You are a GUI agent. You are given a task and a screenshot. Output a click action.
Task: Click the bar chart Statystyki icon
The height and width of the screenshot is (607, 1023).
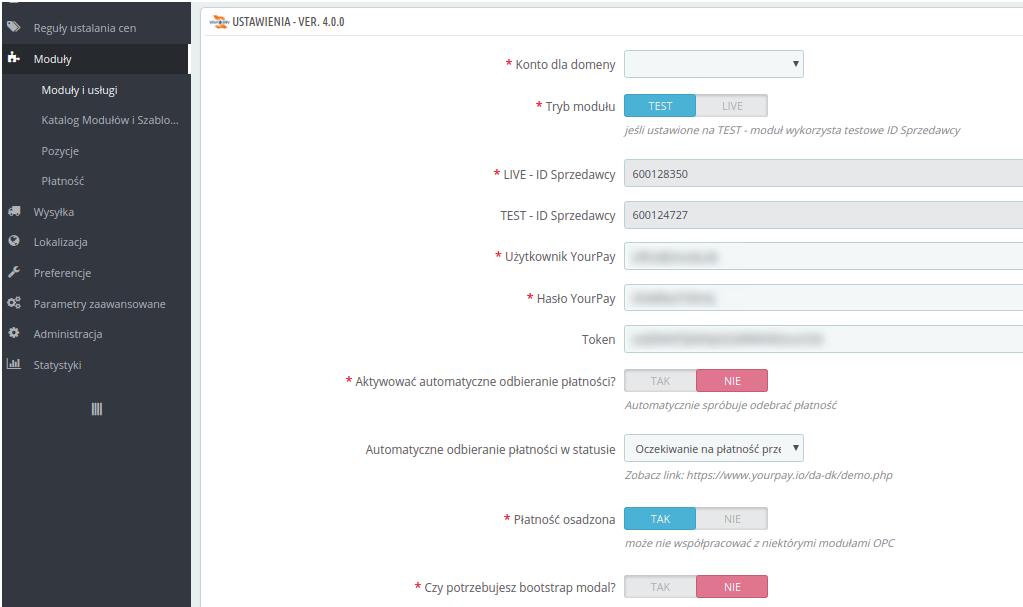click(x=14, y=364)
